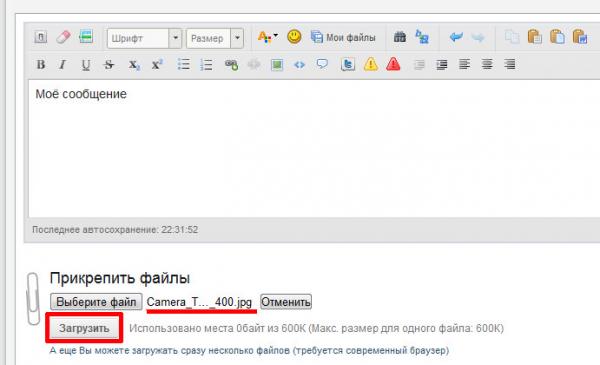Image resolution: width=600 pixels, height=365 pixels.
Task: Open the text color picker
Action: [x=267, y=37]
